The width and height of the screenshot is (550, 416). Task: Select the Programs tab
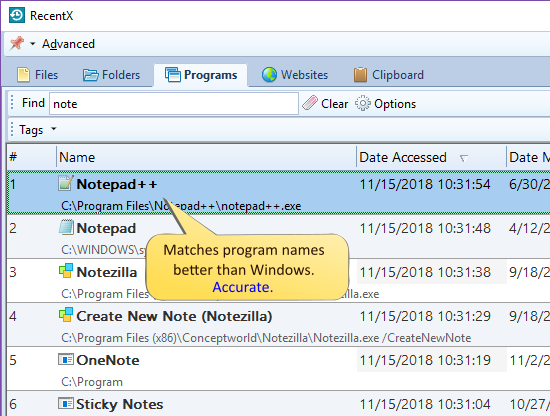tap(201, 75)
